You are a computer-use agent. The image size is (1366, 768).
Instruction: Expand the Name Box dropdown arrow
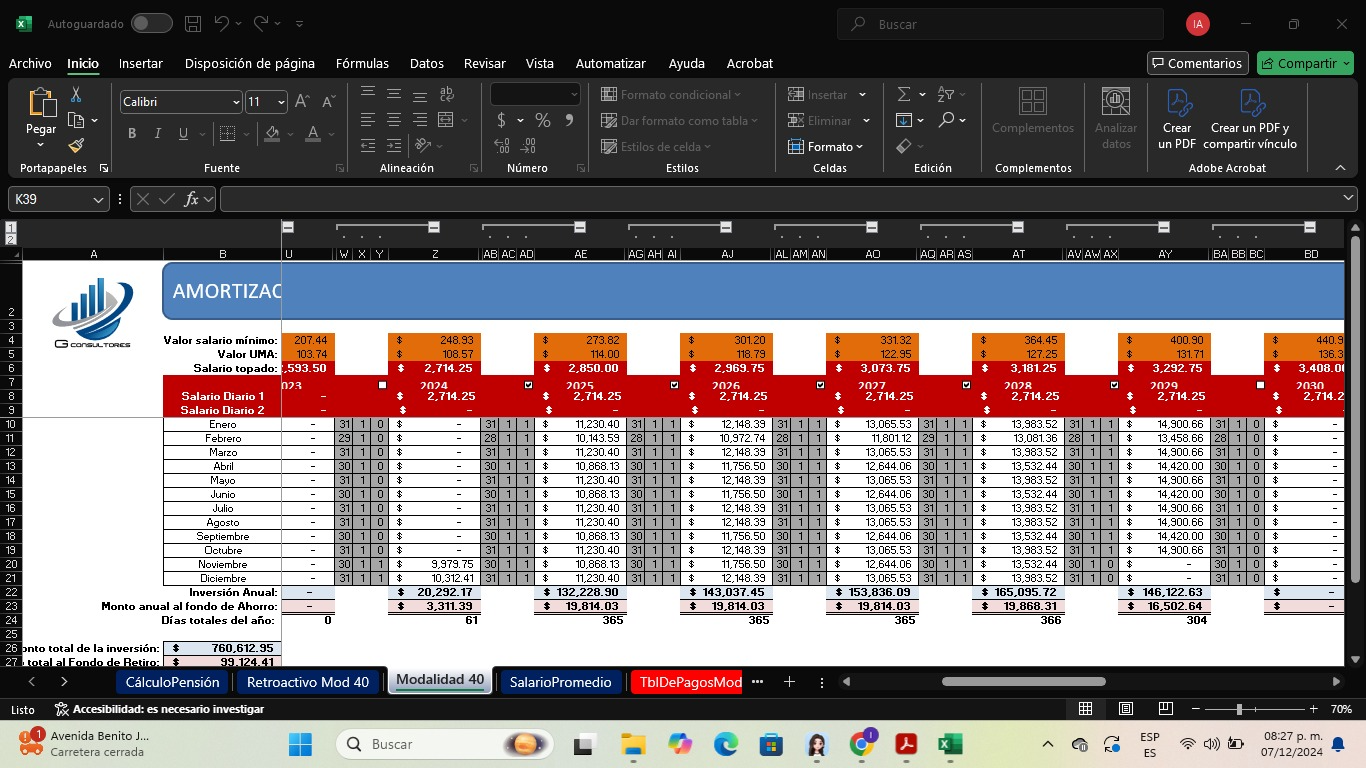(98, 200)
